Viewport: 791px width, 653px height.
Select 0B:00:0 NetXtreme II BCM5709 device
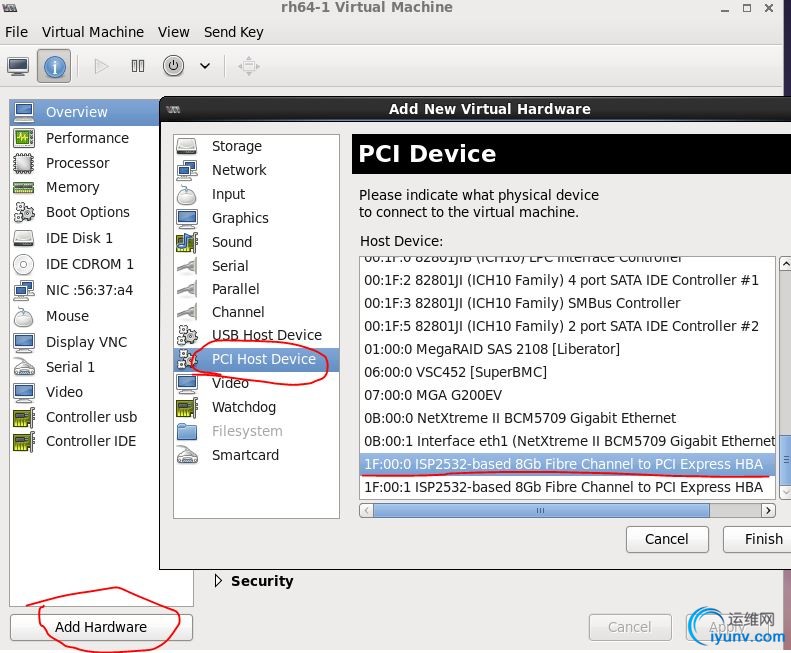[x=568, y=418]
